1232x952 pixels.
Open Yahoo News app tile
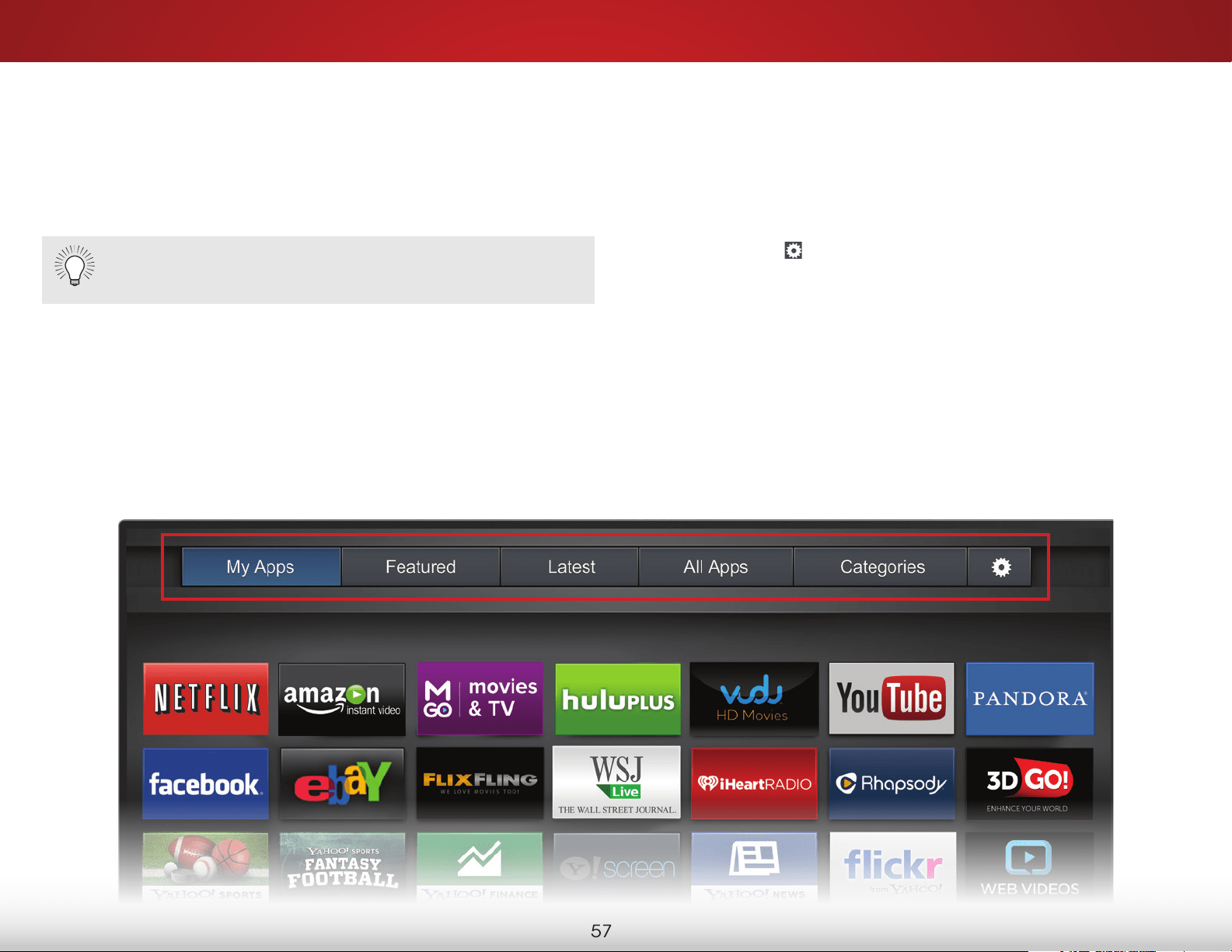pos(754,867)
